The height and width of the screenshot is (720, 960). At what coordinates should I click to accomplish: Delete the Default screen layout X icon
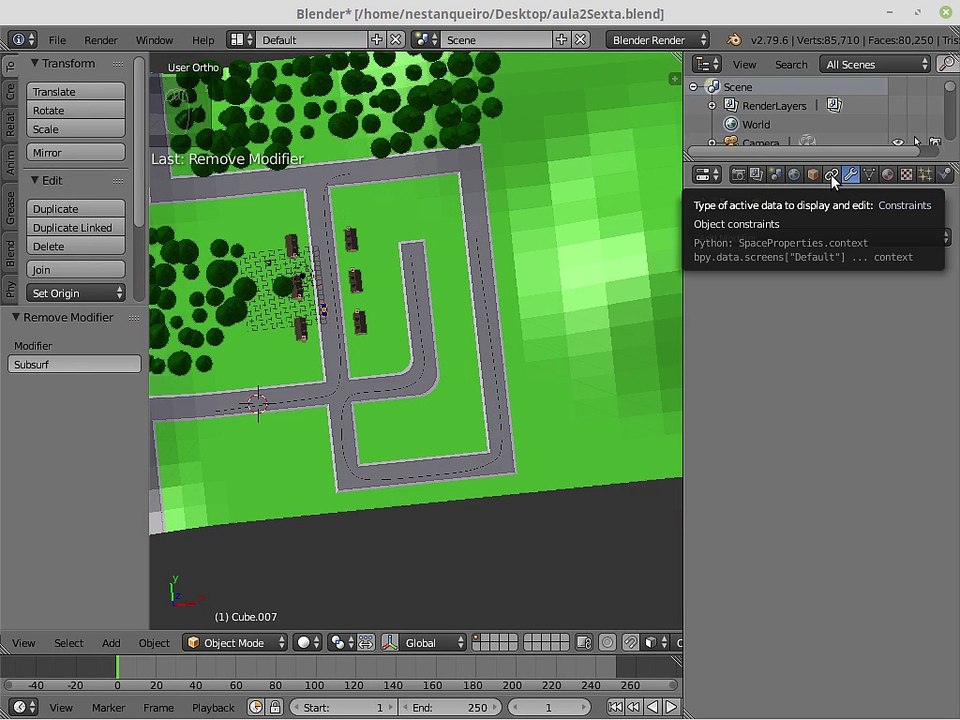(396, 40)
